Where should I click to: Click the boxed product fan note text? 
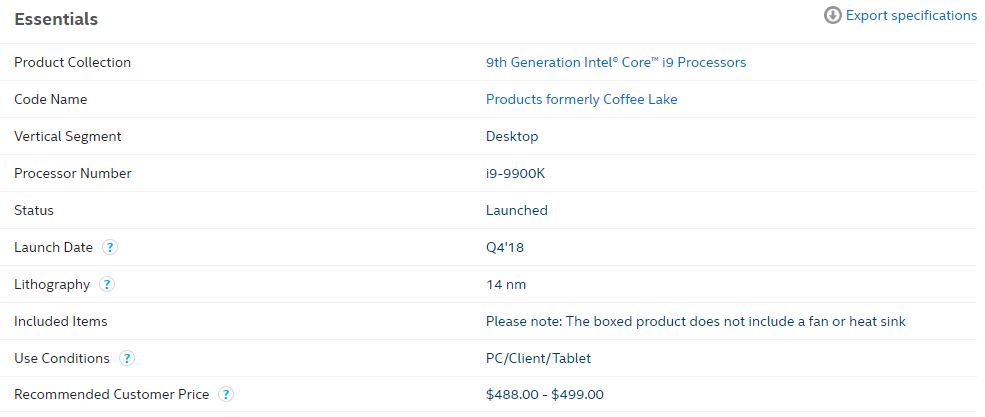click(735, 321)
